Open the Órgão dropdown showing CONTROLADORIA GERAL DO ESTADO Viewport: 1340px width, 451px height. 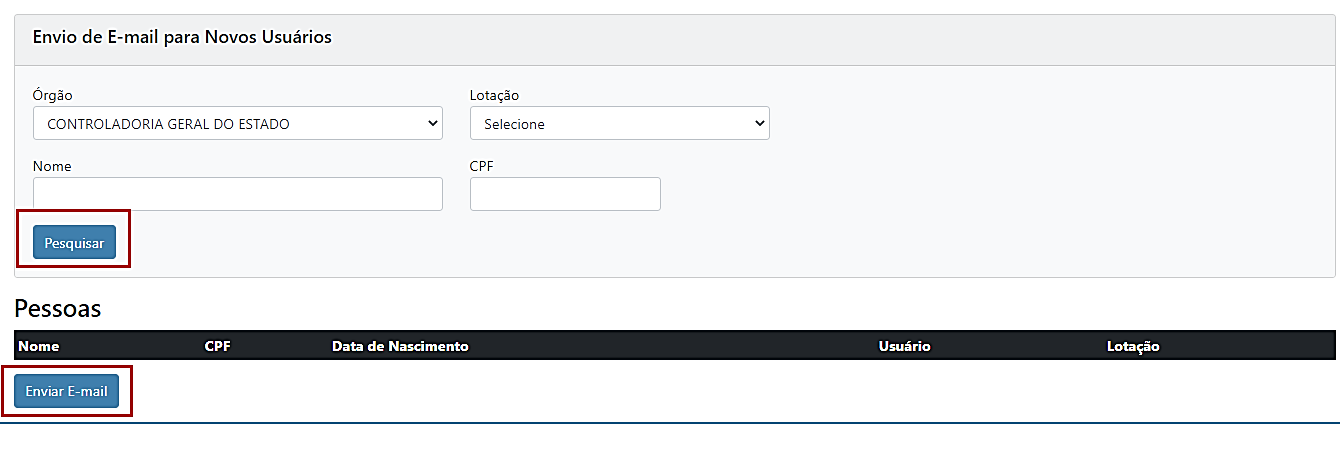[x=237, y=124]
